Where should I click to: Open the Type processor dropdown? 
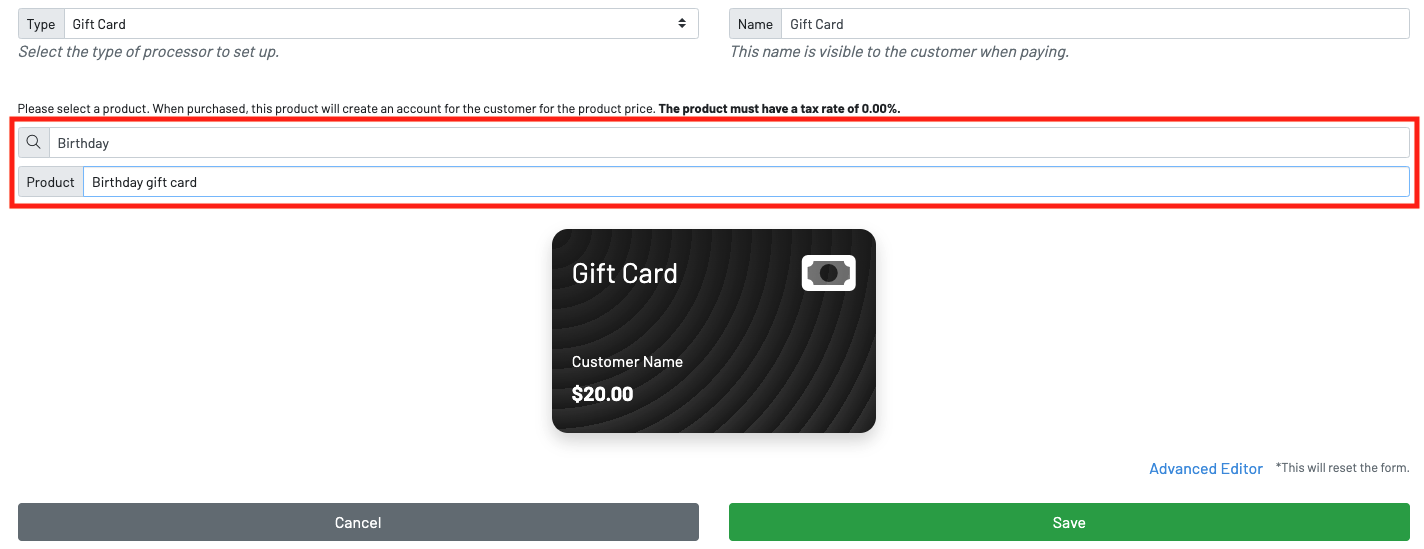coord(380,24)
